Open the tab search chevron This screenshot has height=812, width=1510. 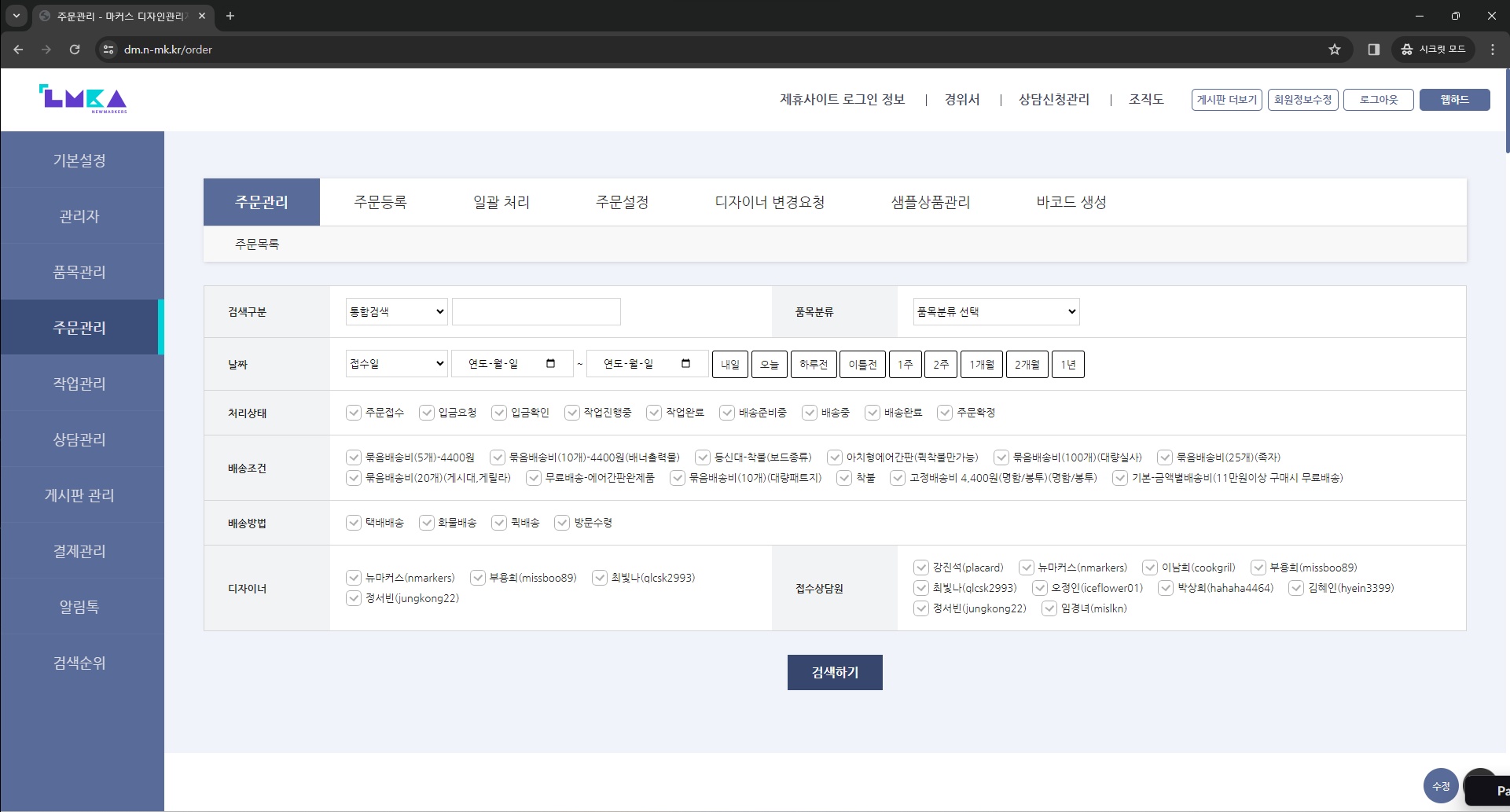coord(17,16)
